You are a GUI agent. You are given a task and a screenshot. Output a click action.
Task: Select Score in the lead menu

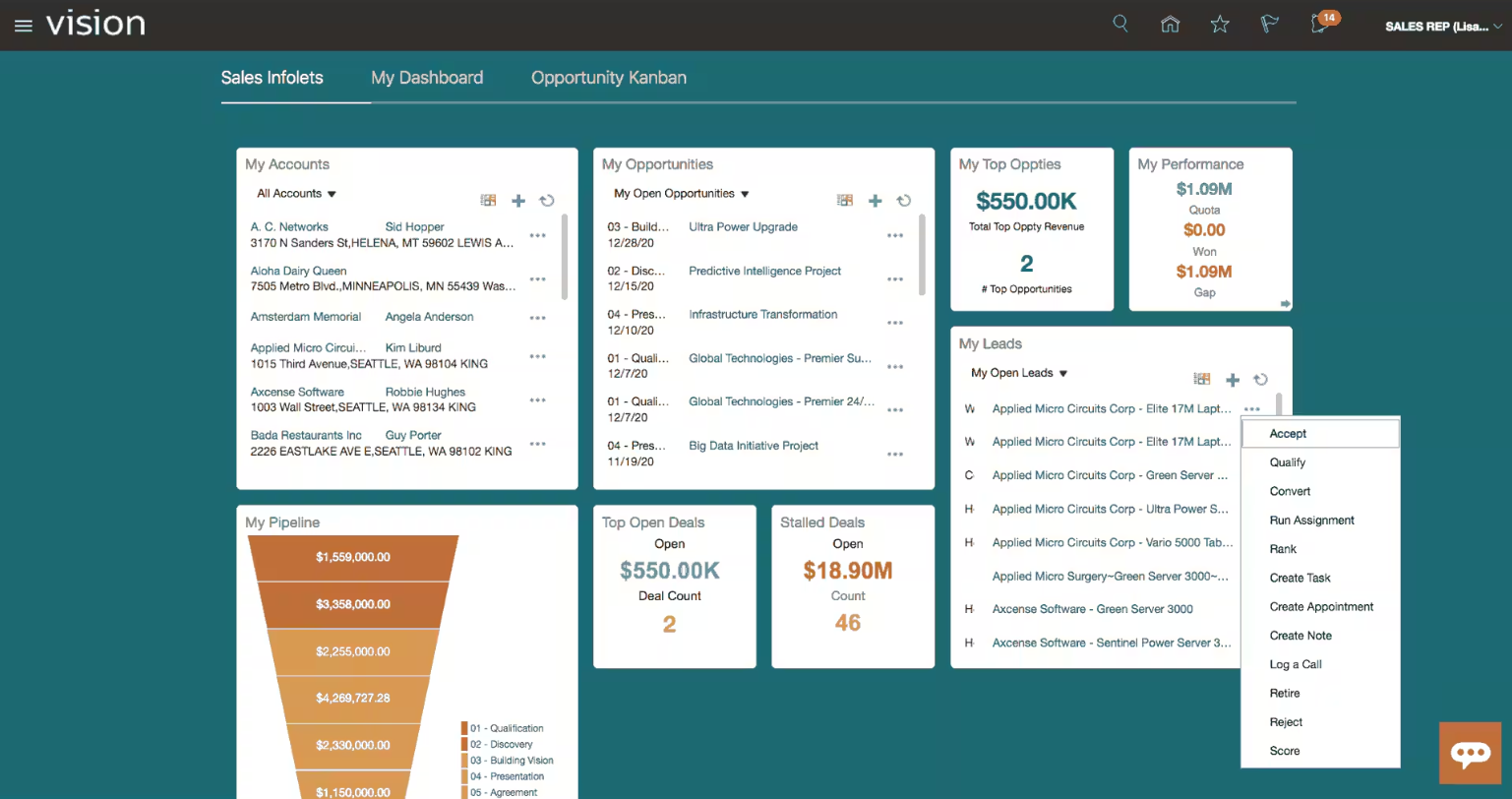tap(1320, 751)
